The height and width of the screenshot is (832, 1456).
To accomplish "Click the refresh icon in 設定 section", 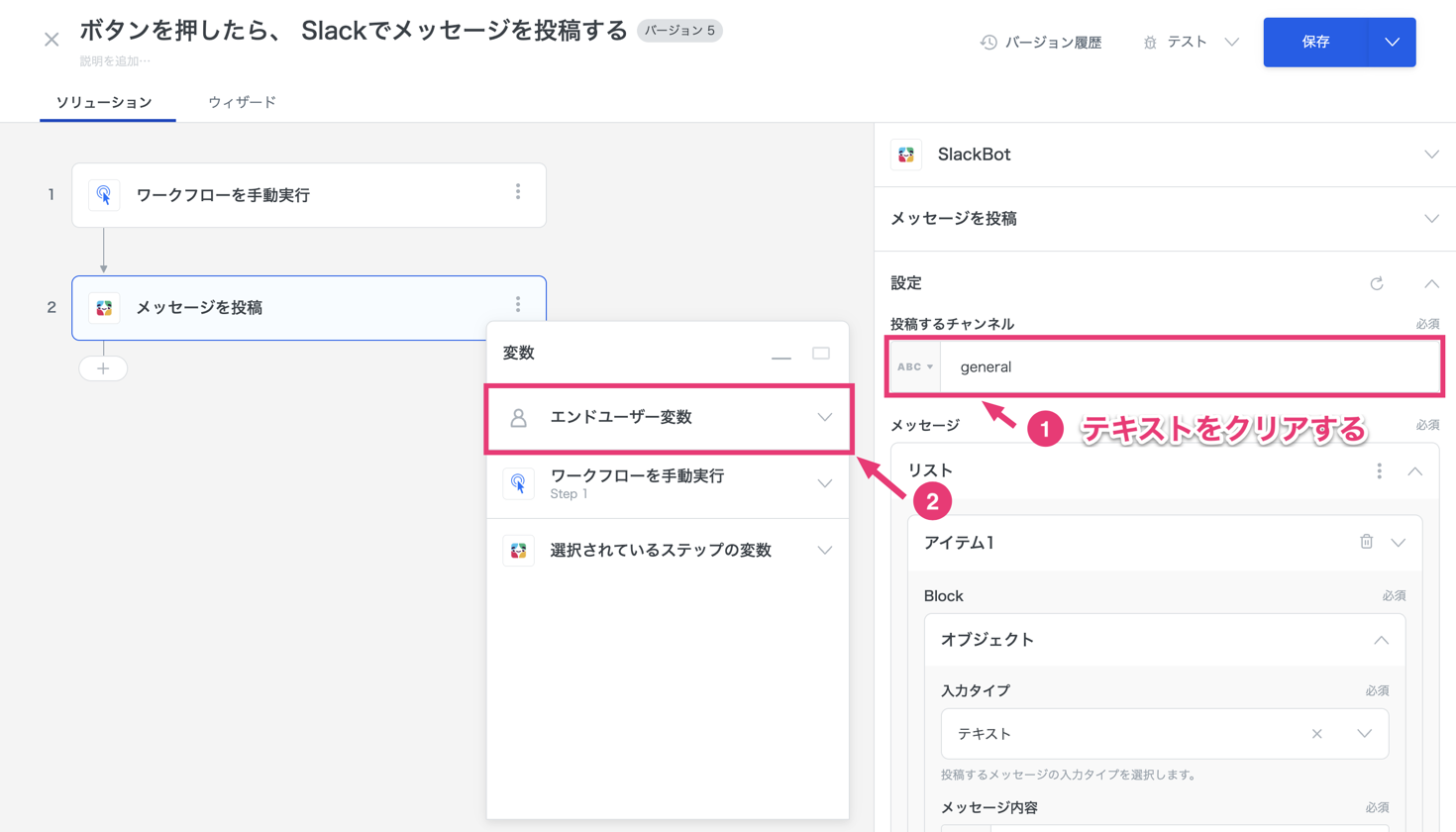I will (1377, 283).
